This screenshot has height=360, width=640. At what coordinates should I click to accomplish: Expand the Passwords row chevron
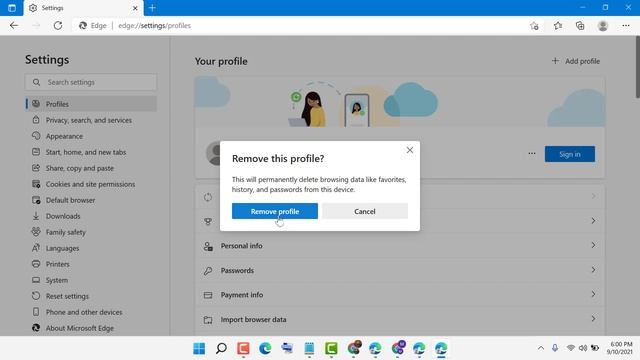coord(593,270)
